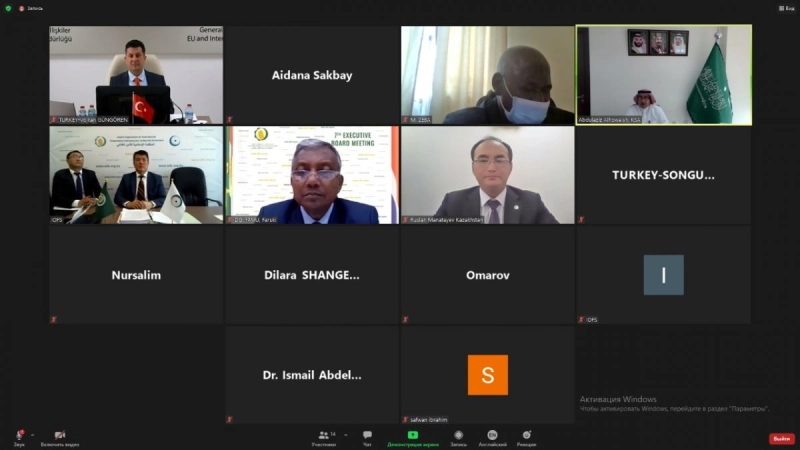This screenshot has height=450, width=800.
Task: Turn on camera with Включить видео
Action: coord(60,438)
